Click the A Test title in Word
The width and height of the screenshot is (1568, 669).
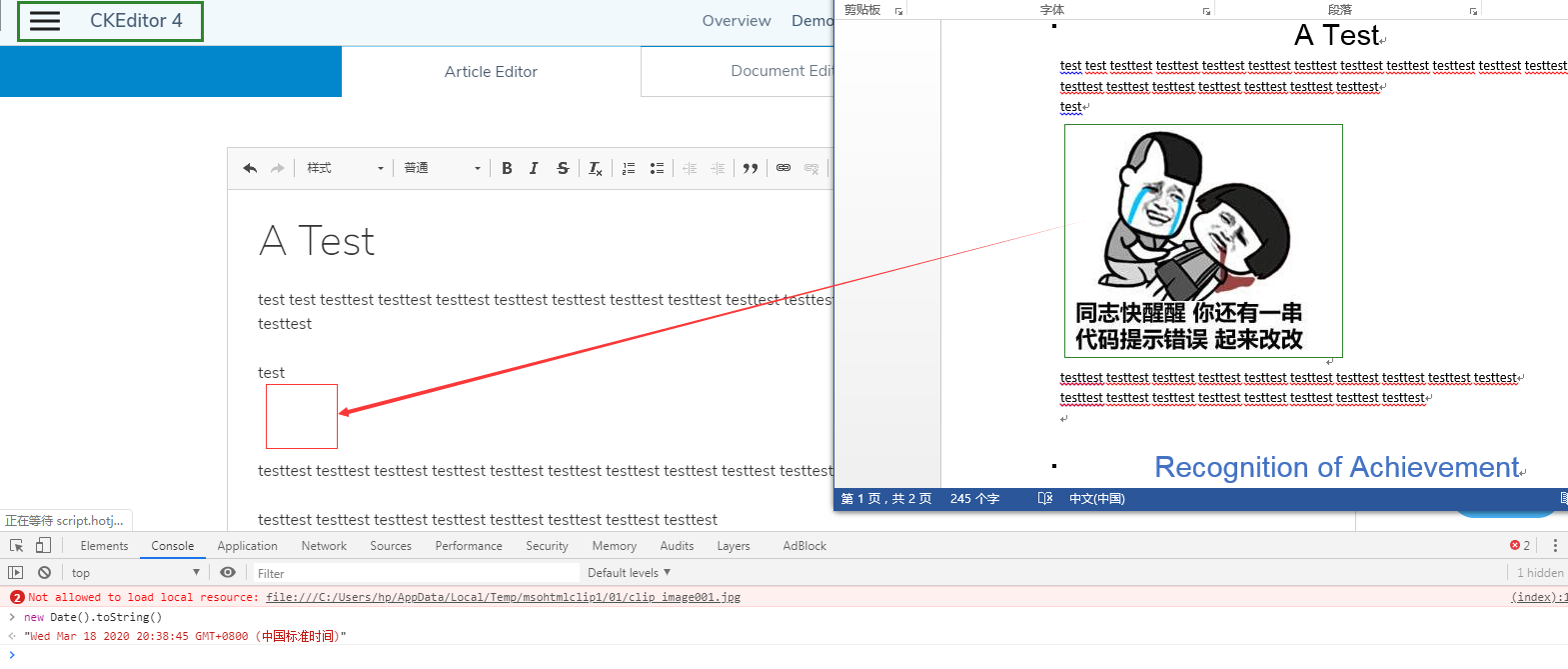(1337, 36)
